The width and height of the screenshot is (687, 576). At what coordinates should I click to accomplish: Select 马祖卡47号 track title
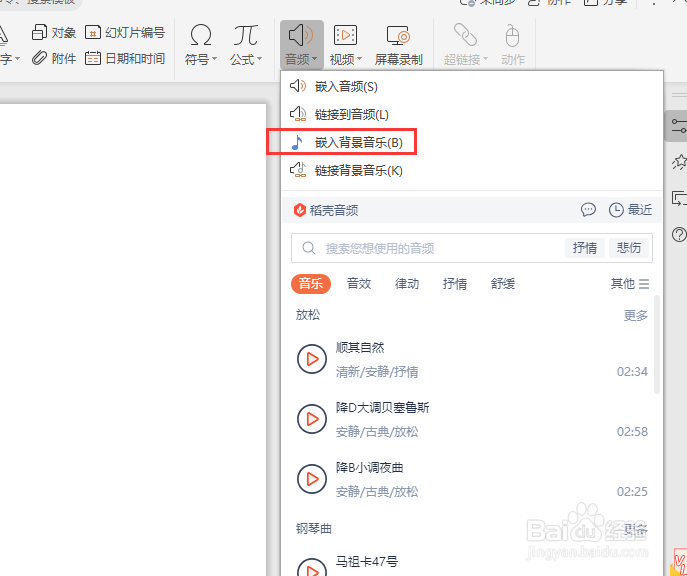(x=367, y=561)
